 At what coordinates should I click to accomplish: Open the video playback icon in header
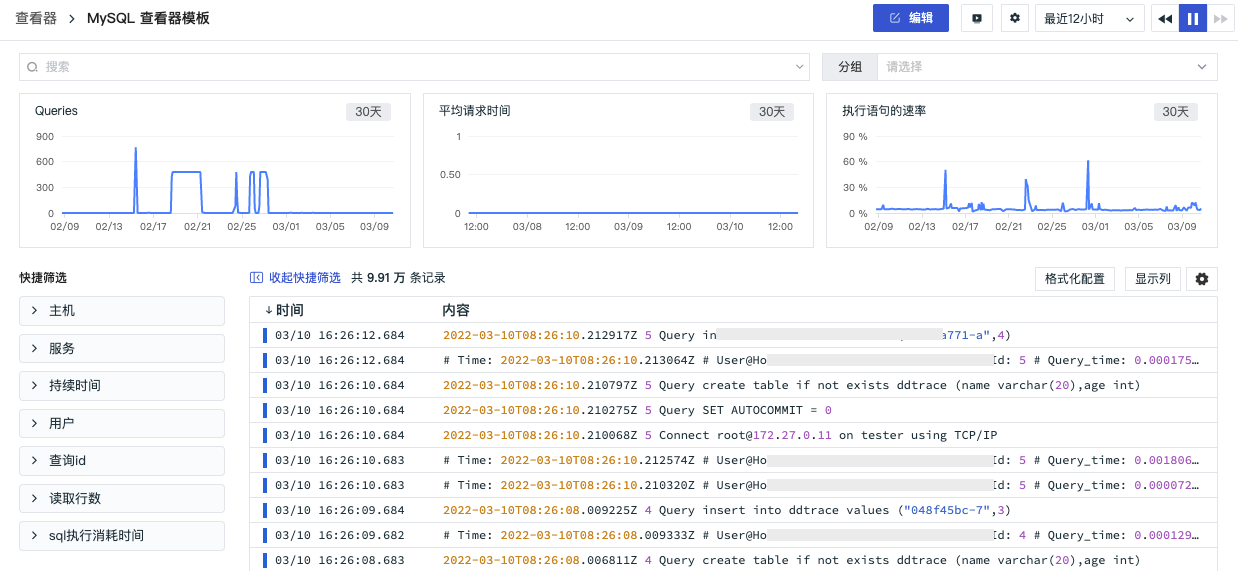(x=977, y=18)
